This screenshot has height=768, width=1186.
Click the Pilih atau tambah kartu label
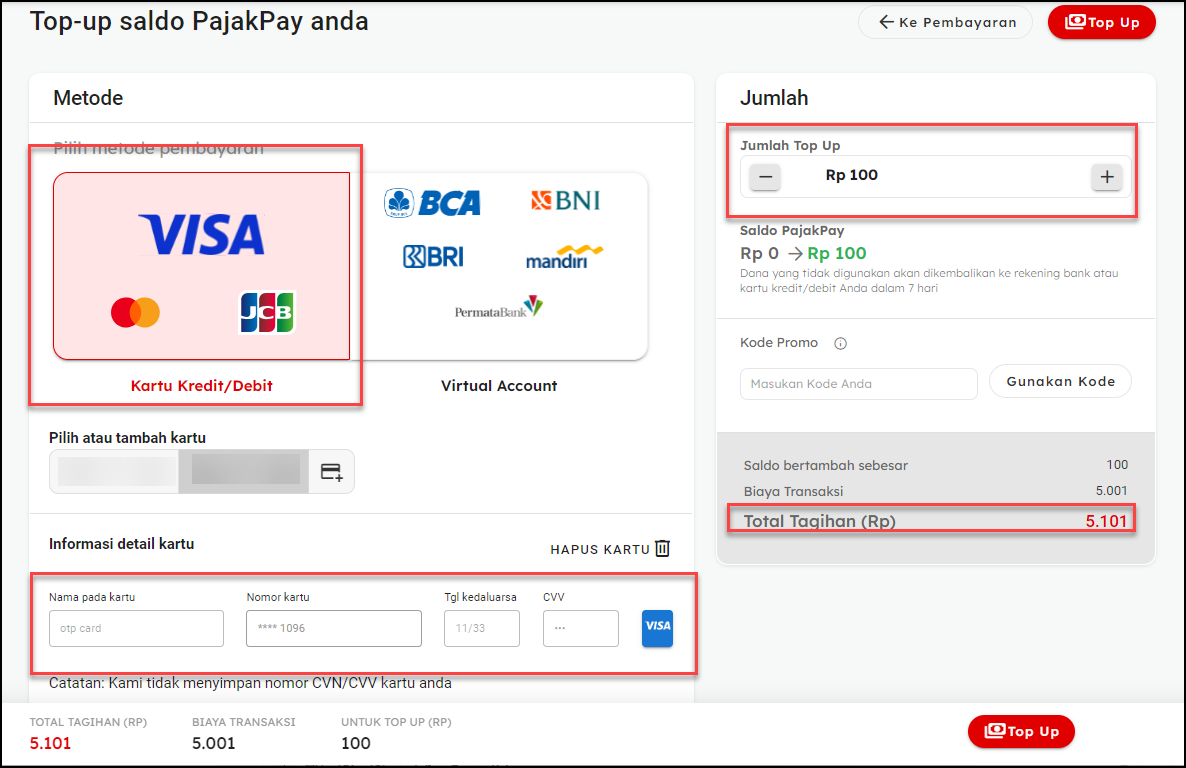[x=127, y=438]
